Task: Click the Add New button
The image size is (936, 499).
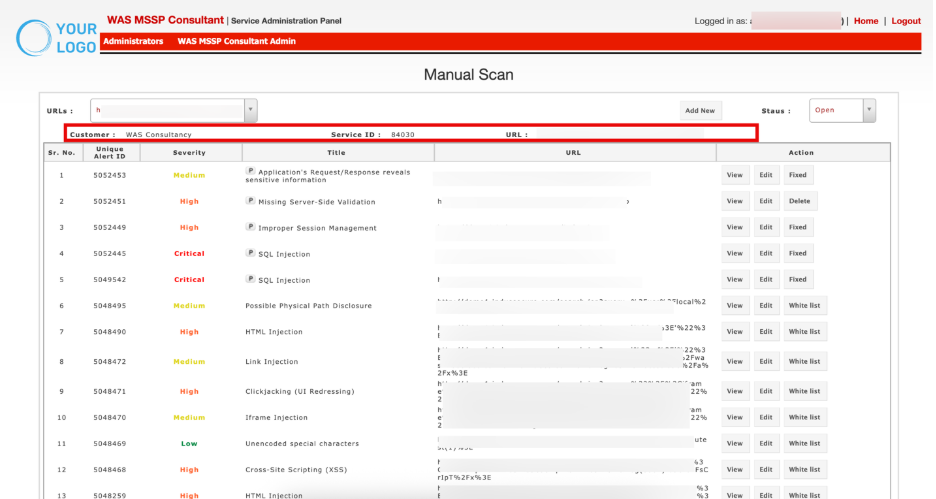Action: (x=700, y=110)
